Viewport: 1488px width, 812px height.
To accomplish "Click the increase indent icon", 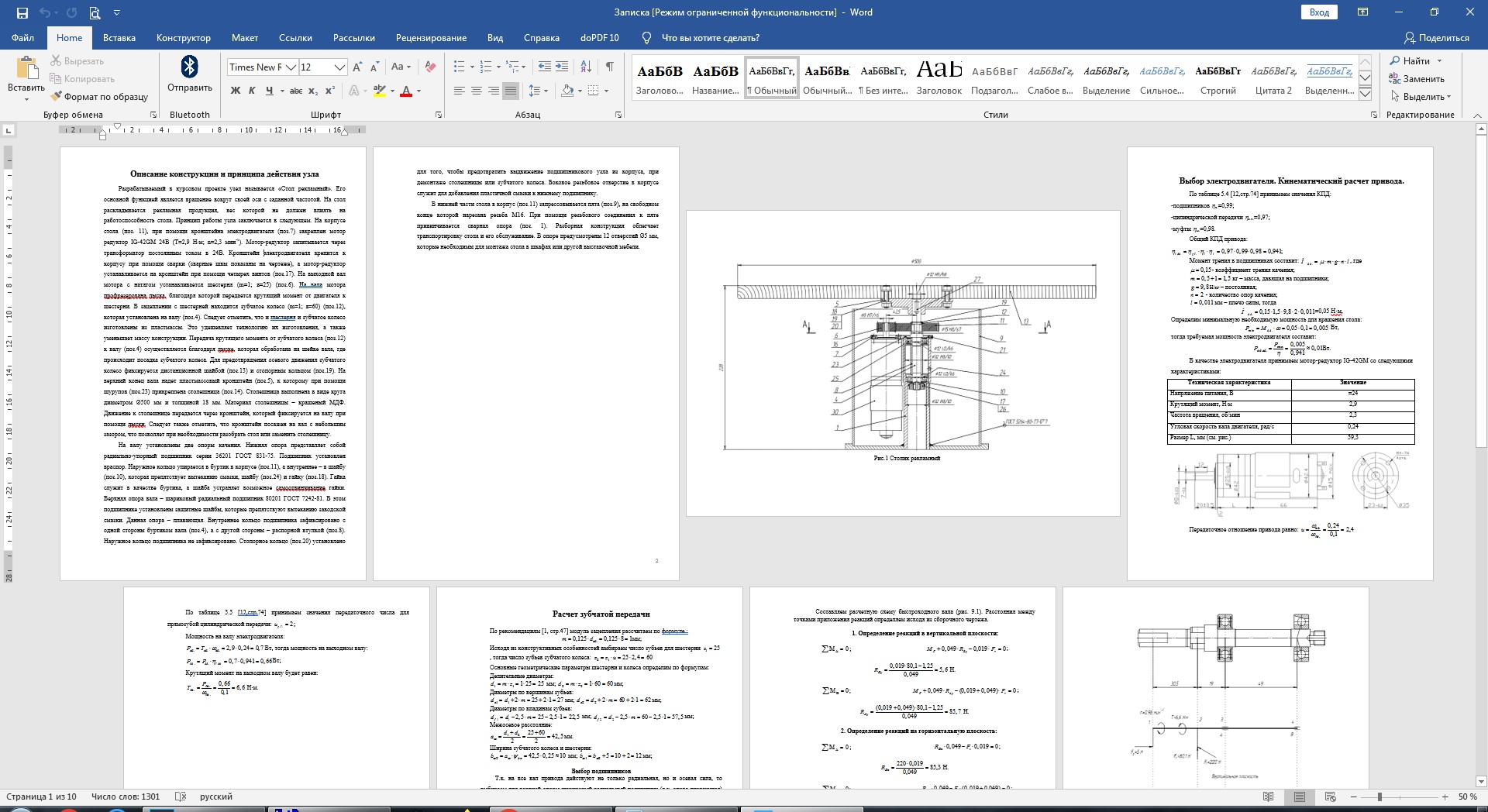I will [x=562, y=67].
